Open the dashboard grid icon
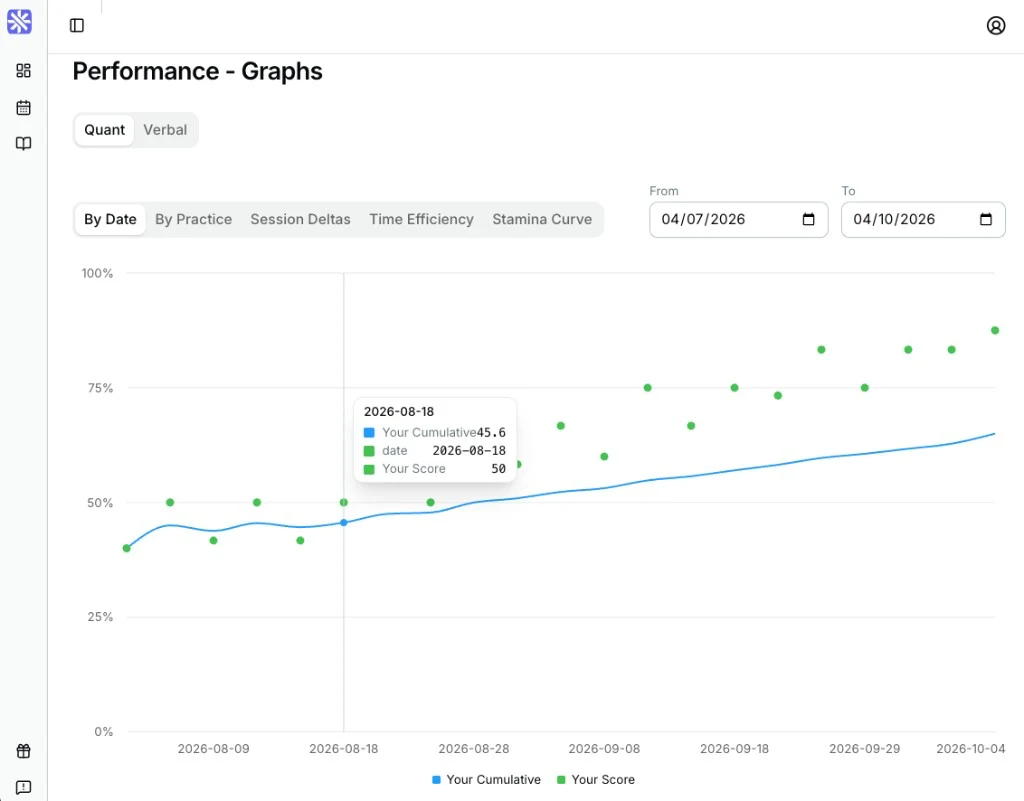 [24, 71]
